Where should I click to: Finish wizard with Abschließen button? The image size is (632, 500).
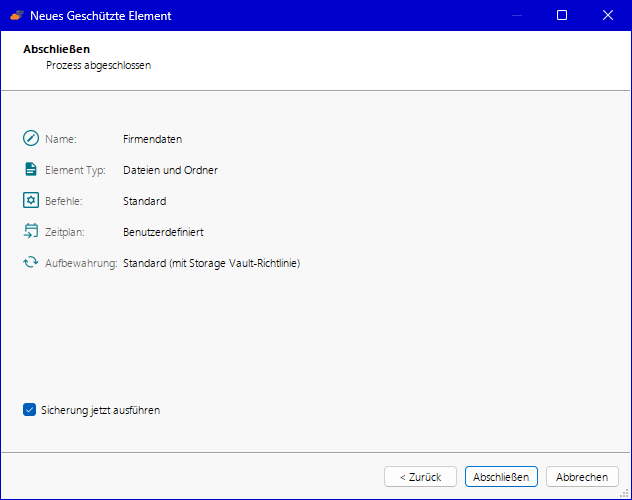[501, 477]
